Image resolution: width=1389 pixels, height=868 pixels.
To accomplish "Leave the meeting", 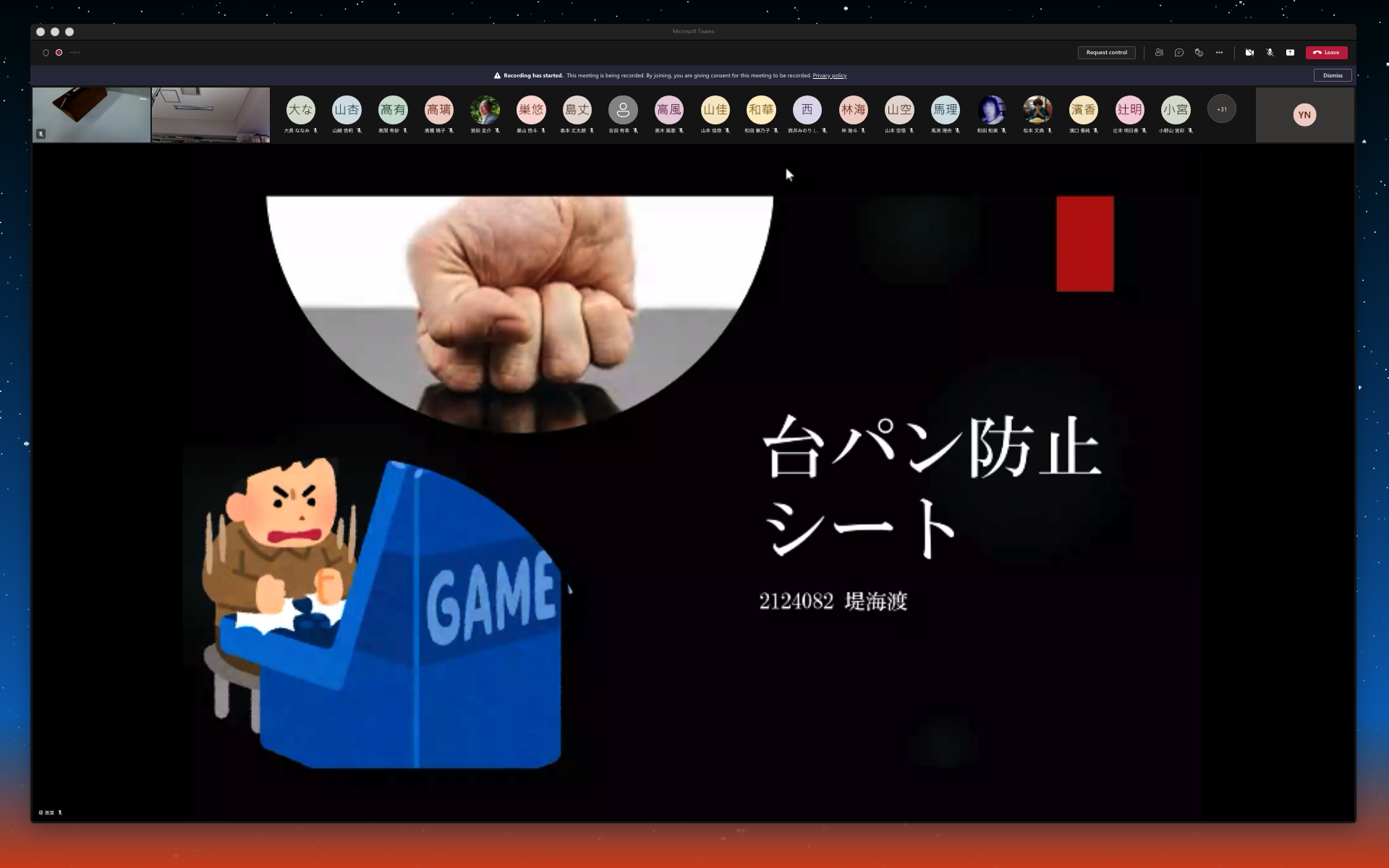I will pos(1326,53).
